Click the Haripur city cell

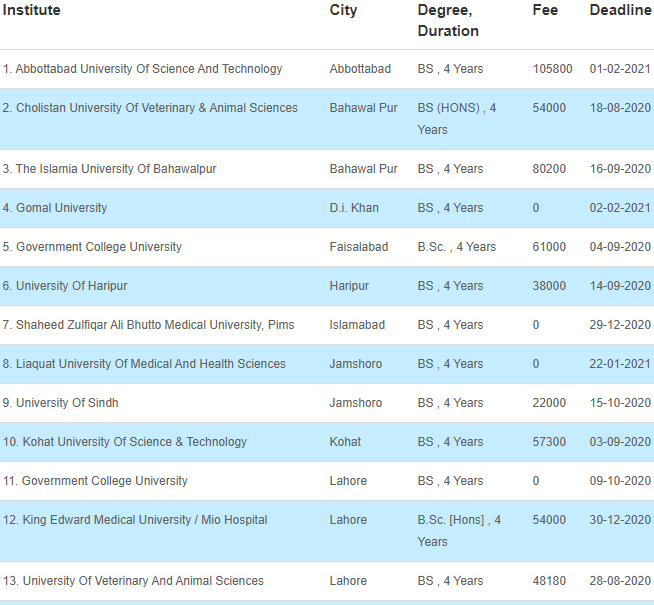(x=349, y=286)
